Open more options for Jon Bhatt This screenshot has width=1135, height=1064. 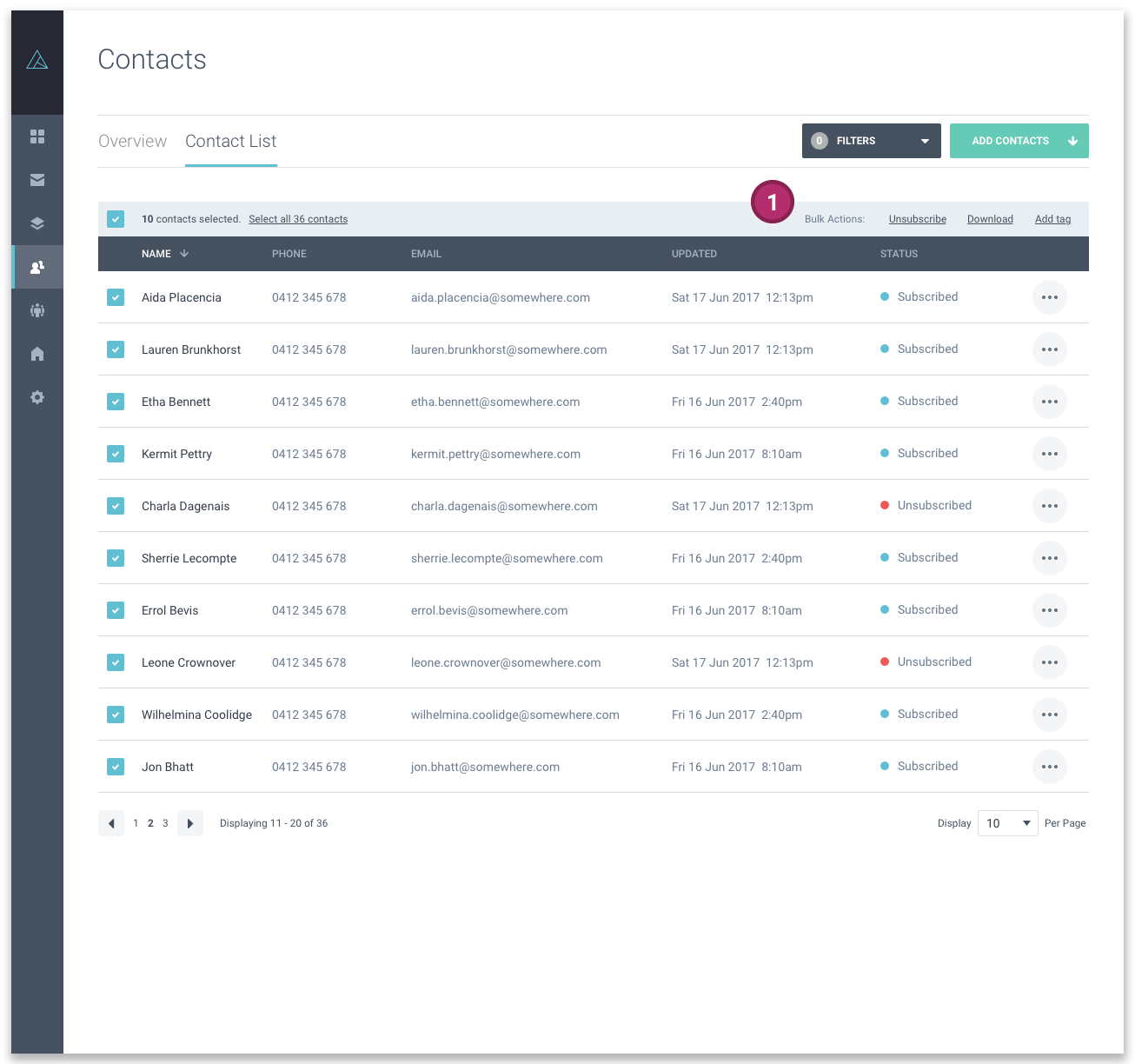(1050, 767)
